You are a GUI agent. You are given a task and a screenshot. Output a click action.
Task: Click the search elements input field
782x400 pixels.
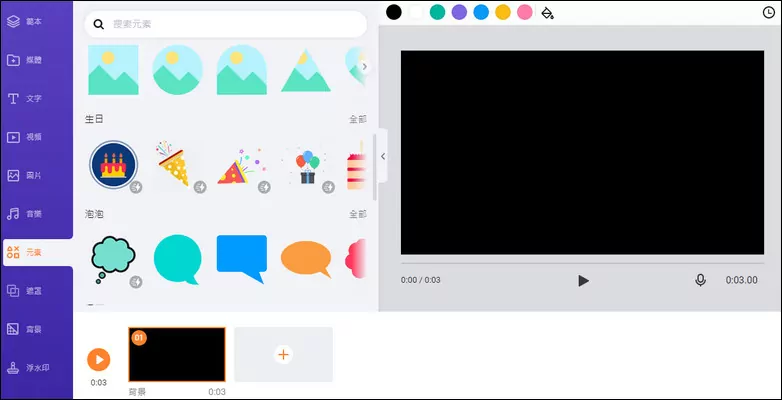pos(226,24)
